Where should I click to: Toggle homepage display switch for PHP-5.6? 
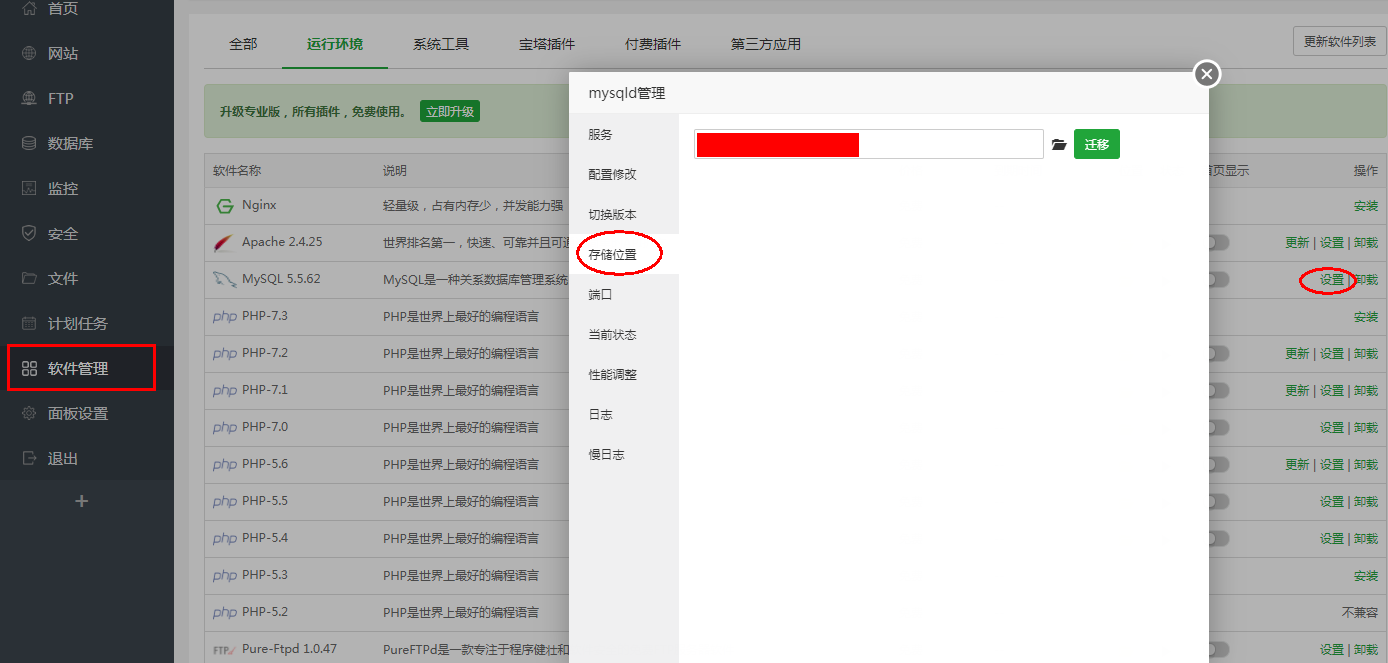point(1219,465)
